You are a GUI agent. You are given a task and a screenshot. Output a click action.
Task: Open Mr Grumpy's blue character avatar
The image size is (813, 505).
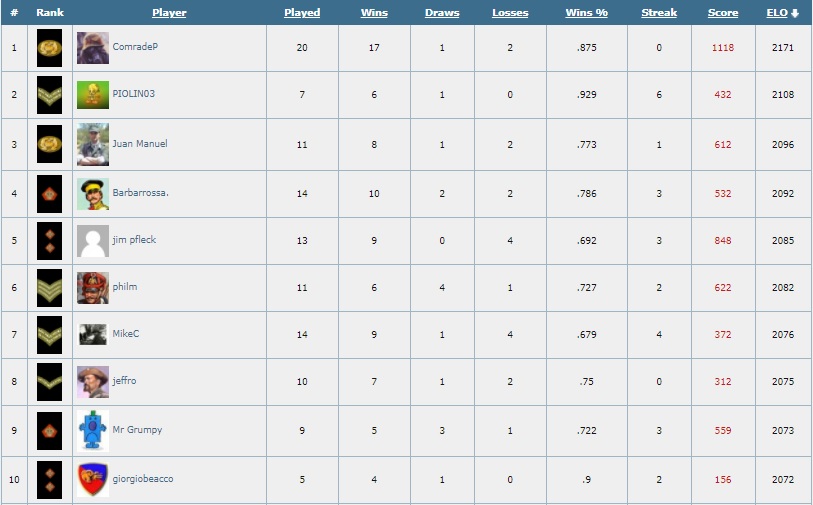point(93,430)
